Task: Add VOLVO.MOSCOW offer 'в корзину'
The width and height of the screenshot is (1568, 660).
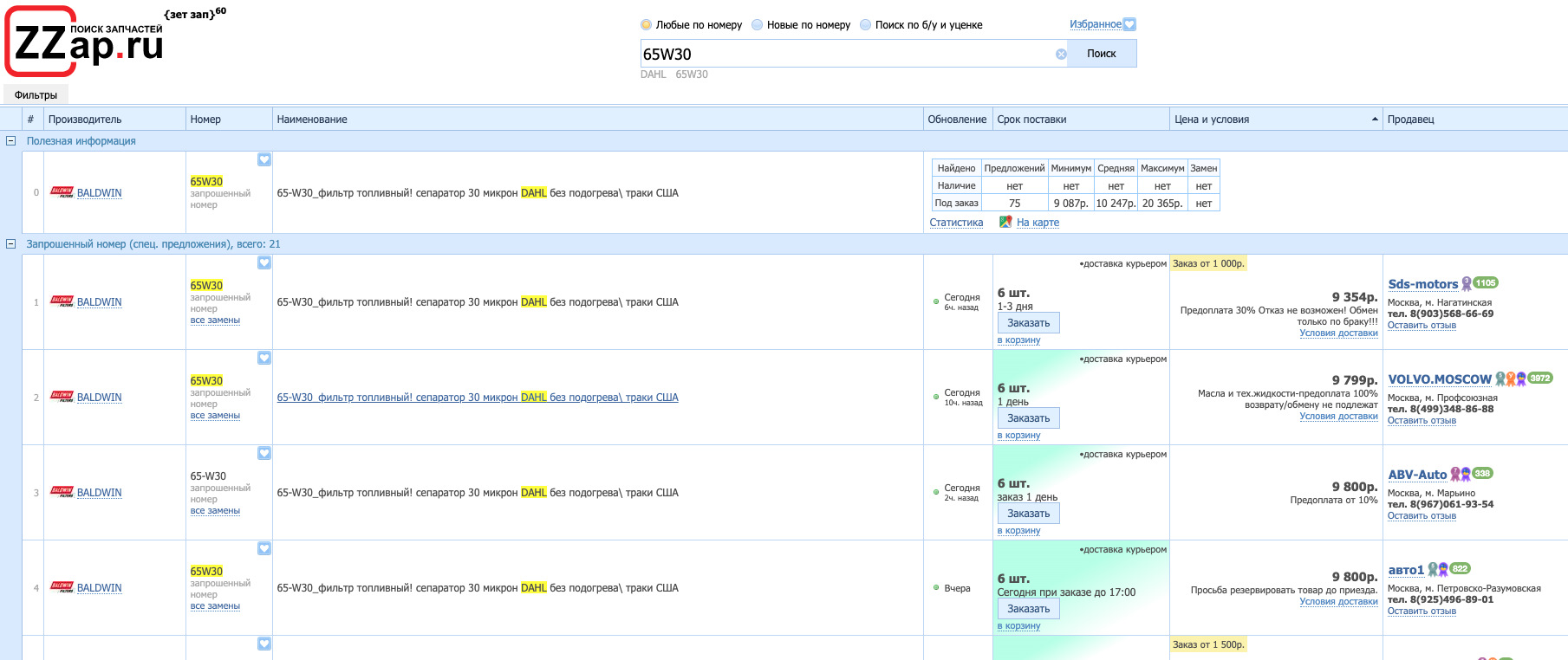Action: [1018, 436]
